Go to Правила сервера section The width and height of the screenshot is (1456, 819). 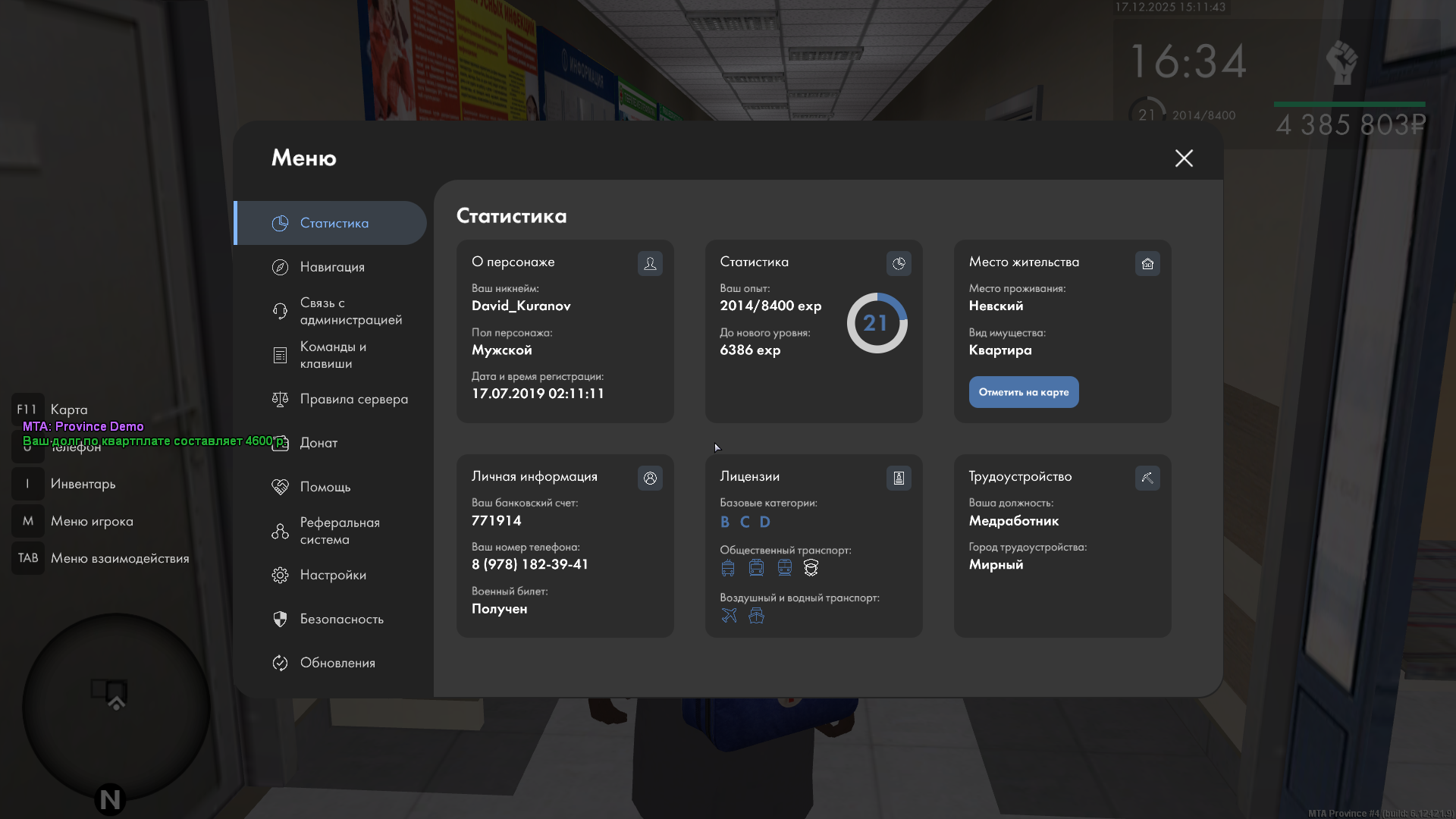[x=353, y=399]
